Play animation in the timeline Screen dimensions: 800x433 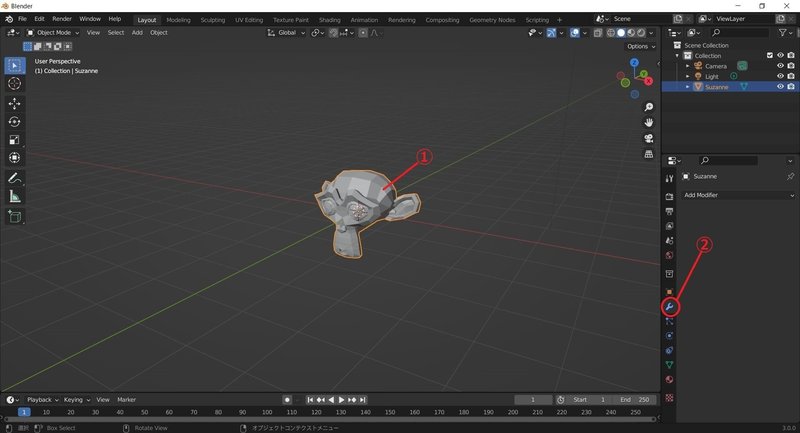(x=341, y=400)
